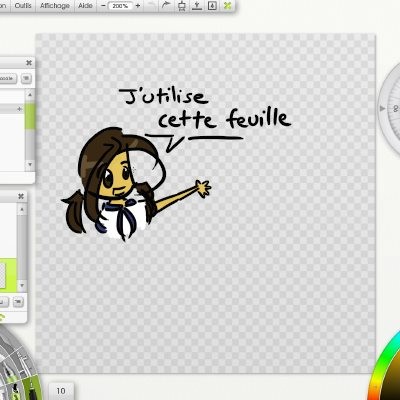Click the green fullscreen arrows icon

click(227, 6)
